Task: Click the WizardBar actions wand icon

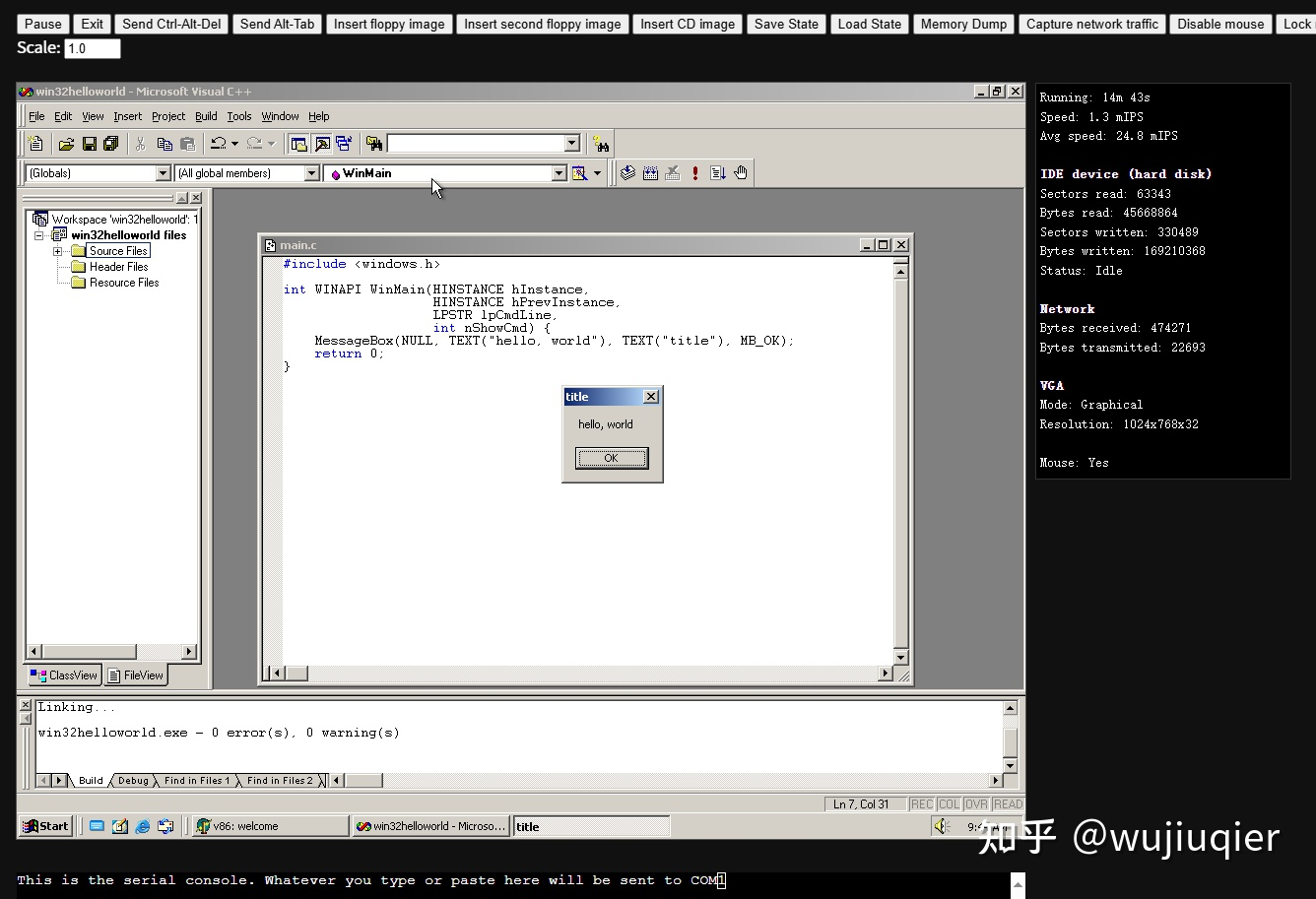Action: point(579,173)
